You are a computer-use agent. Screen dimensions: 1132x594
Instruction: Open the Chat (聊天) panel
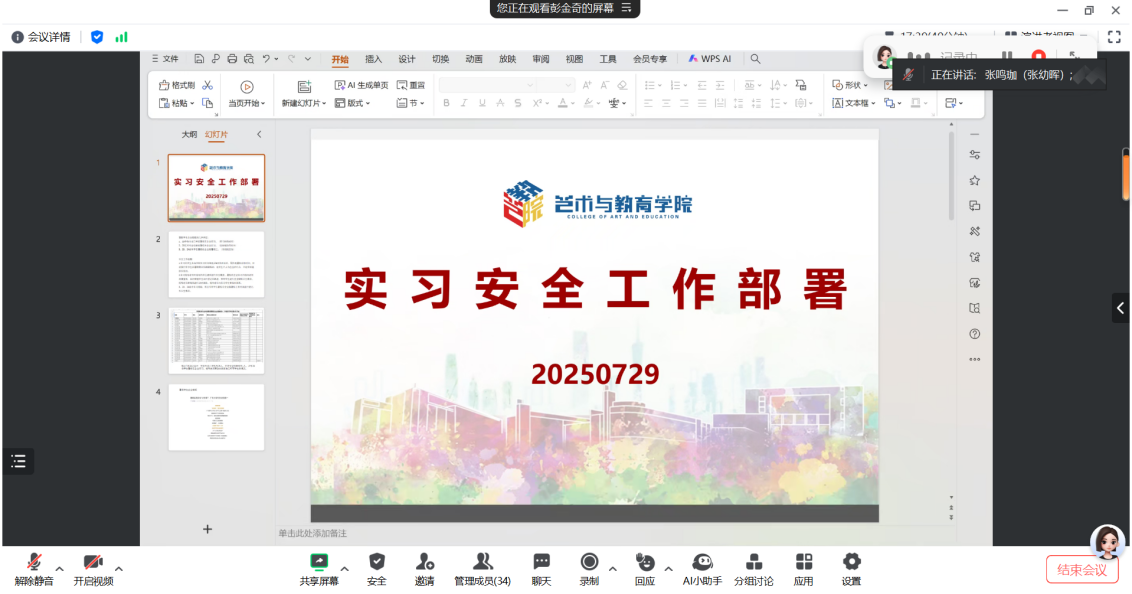pos(541,563)
